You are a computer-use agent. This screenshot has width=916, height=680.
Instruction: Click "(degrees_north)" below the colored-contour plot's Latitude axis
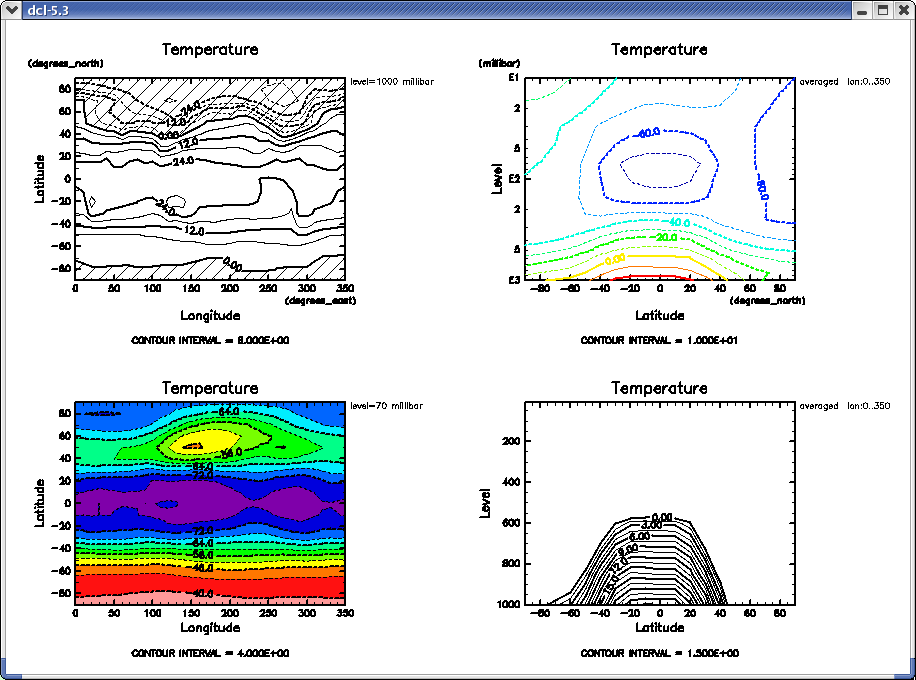click(768, 301)
